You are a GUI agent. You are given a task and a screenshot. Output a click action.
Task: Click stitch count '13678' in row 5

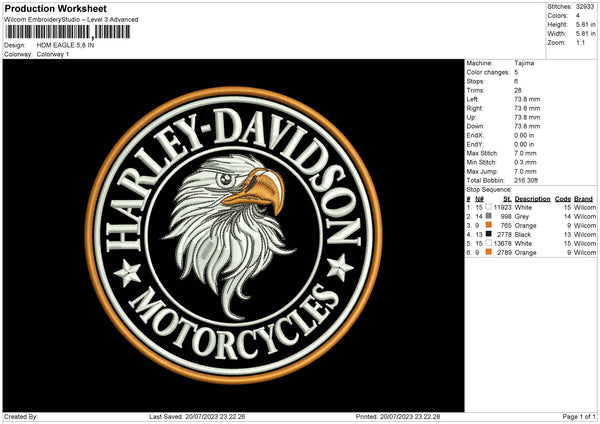(x=502, y=244)
